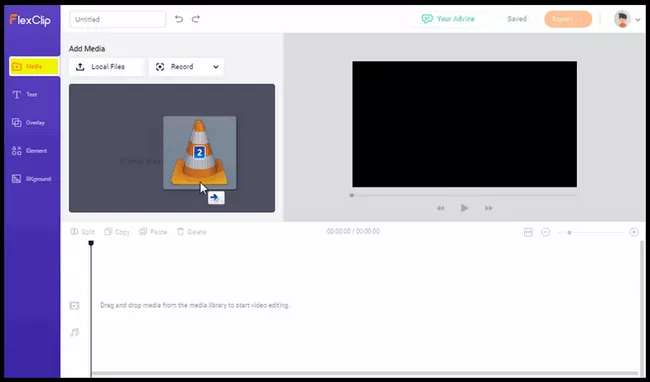Image resolution: width=650 pixels, height=382 pixels.
Task: Switch to the Element tab
Action: tap(29, 151)
